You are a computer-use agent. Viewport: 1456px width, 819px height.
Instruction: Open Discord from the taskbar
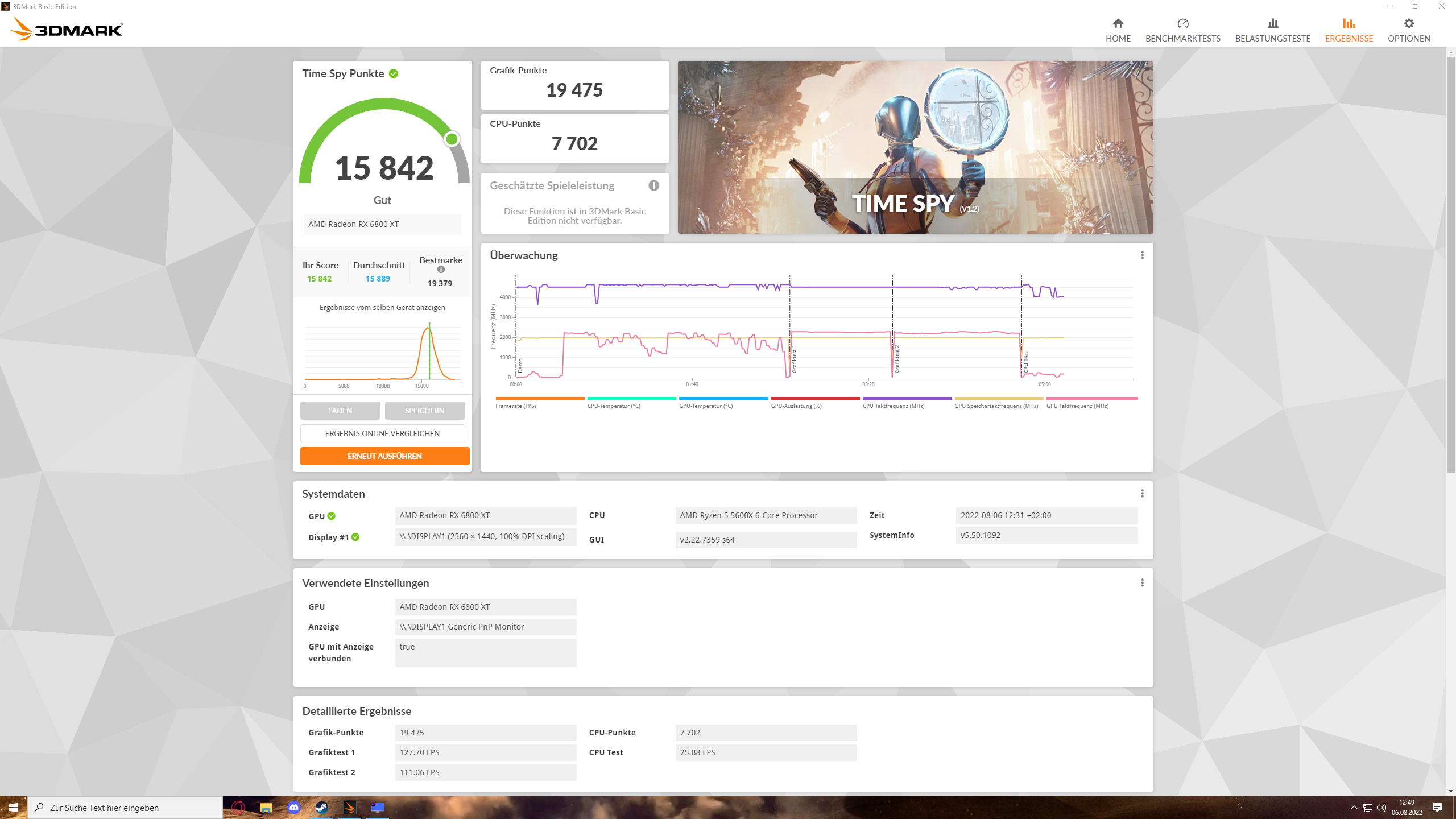(293, 807)
